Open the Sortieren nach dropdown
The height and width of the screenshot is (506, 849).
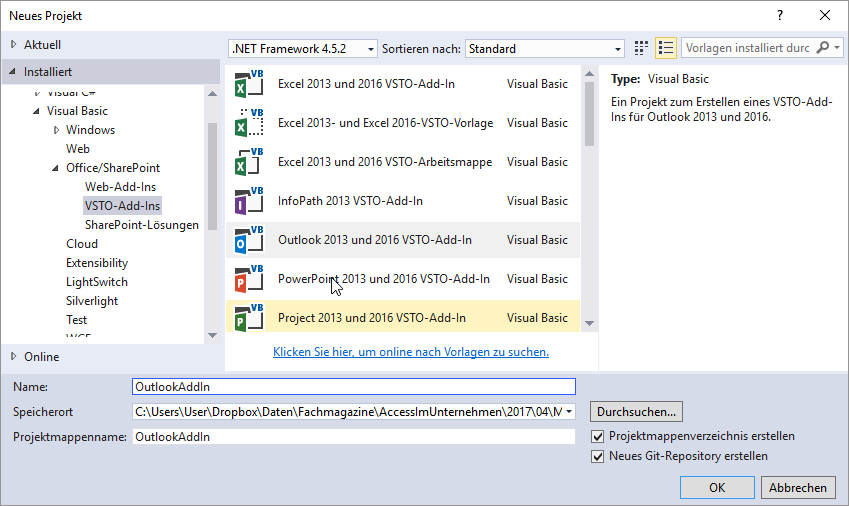pos(545,49)
